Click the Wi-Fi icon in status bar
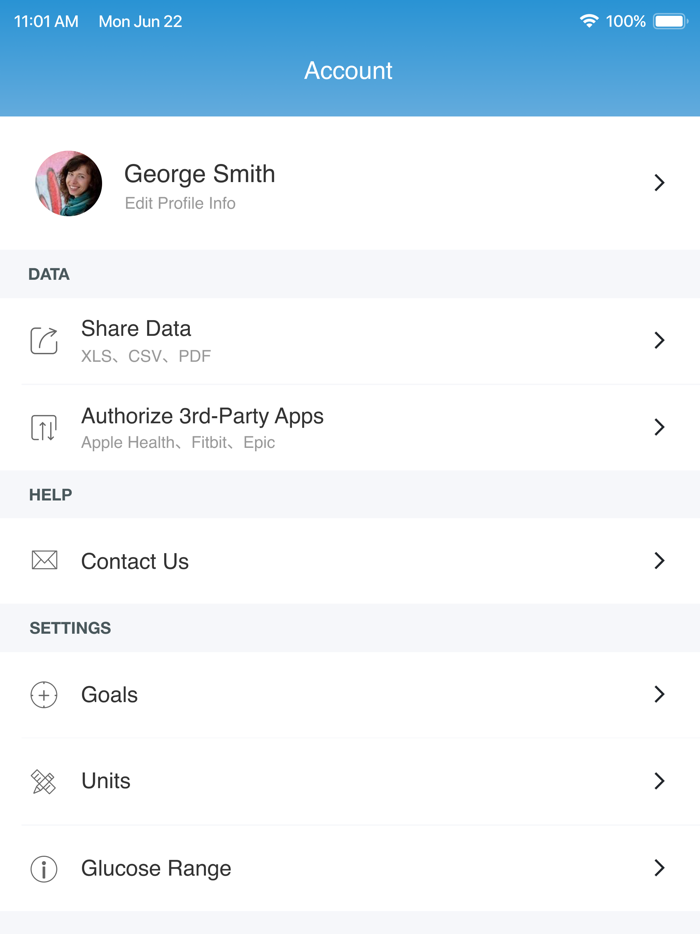700x934 pixels. (x=589, y=20)
